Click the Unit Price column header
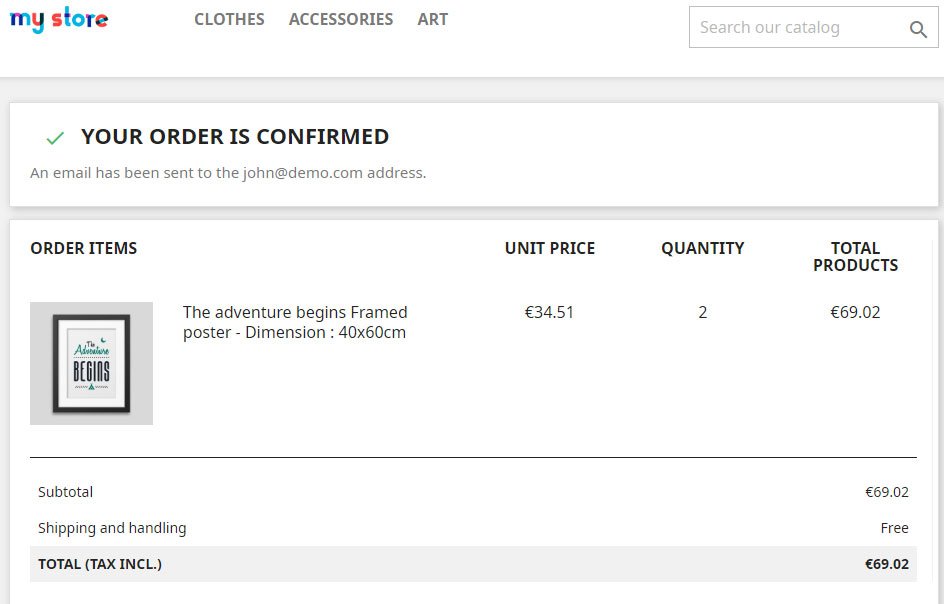This screenshot has width=944, height=604. click(550, 248)
